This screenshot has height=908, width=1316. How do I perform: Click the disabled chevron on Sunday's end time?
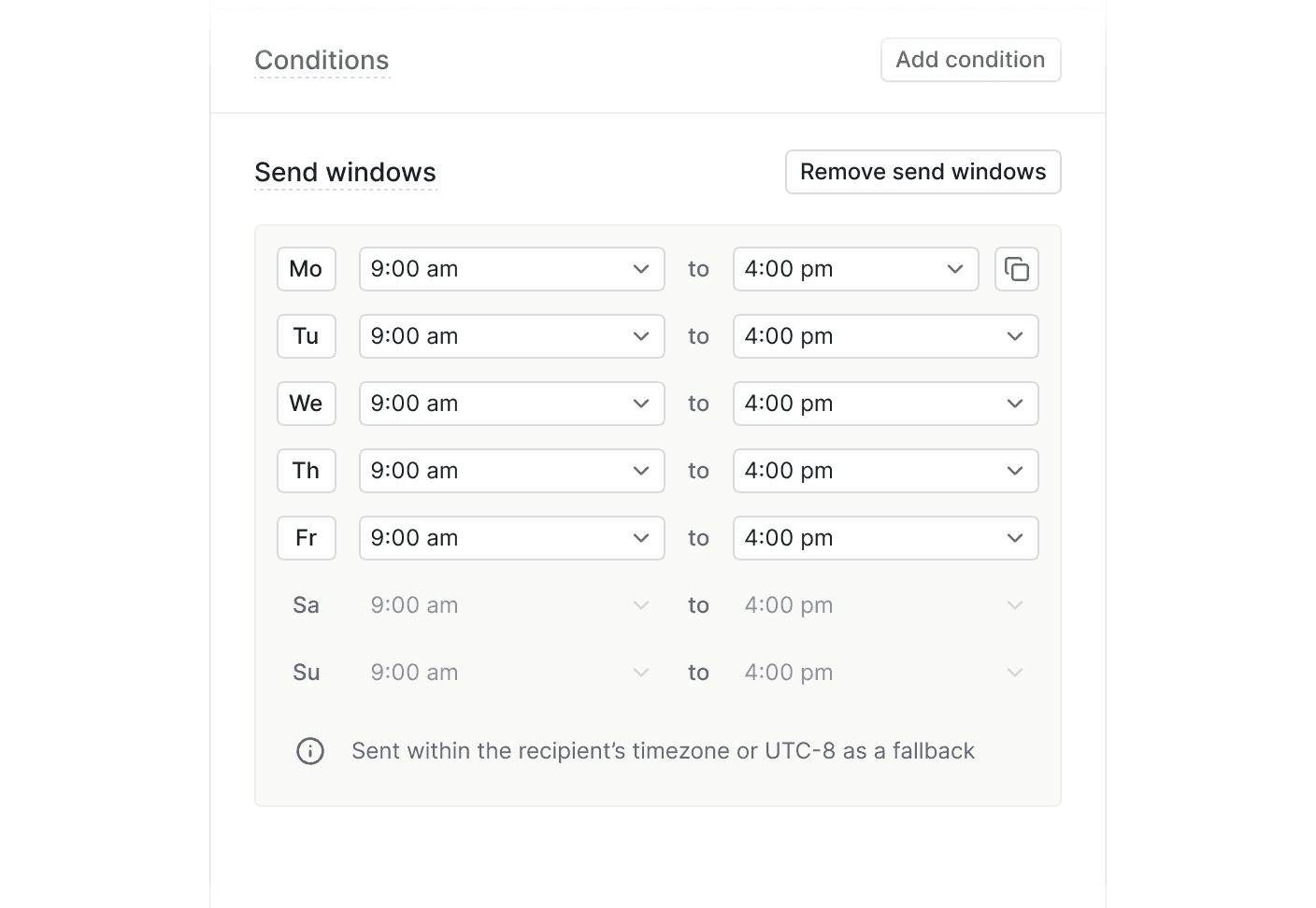click(x=1015, y=672)
